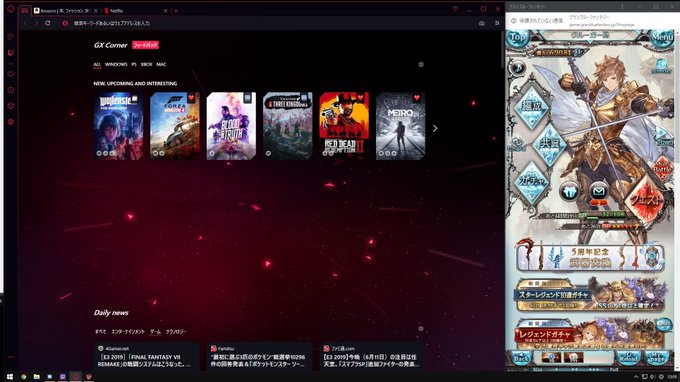Open the Wolfenstein game card
680x382 pixels.
[118, 126]
